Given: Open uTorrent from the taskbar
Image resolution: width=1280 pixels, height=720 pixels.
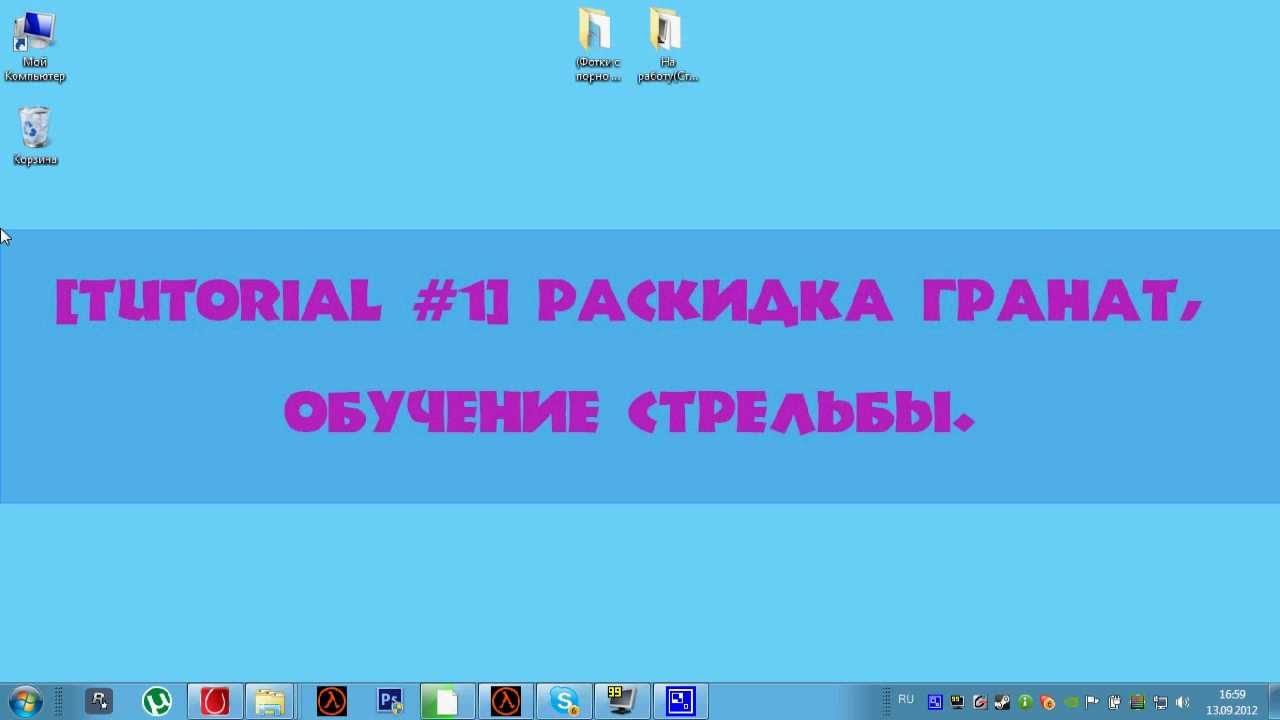Looking at the screenshot, I should coord(156,701).
